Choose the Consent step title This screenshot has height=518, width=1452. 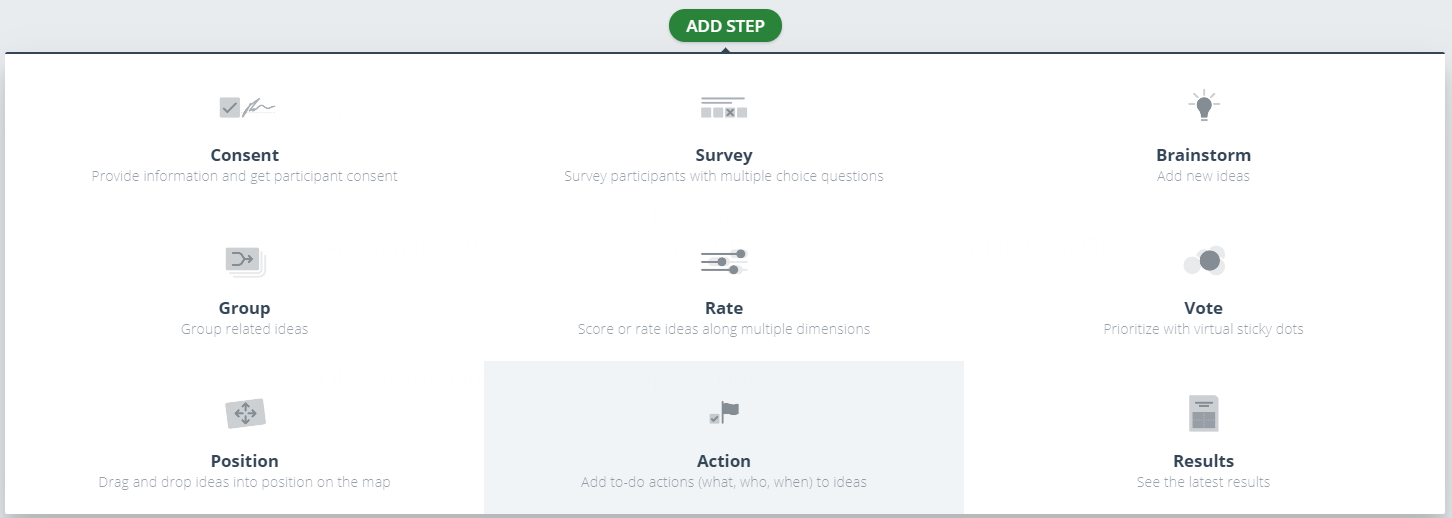245,155
